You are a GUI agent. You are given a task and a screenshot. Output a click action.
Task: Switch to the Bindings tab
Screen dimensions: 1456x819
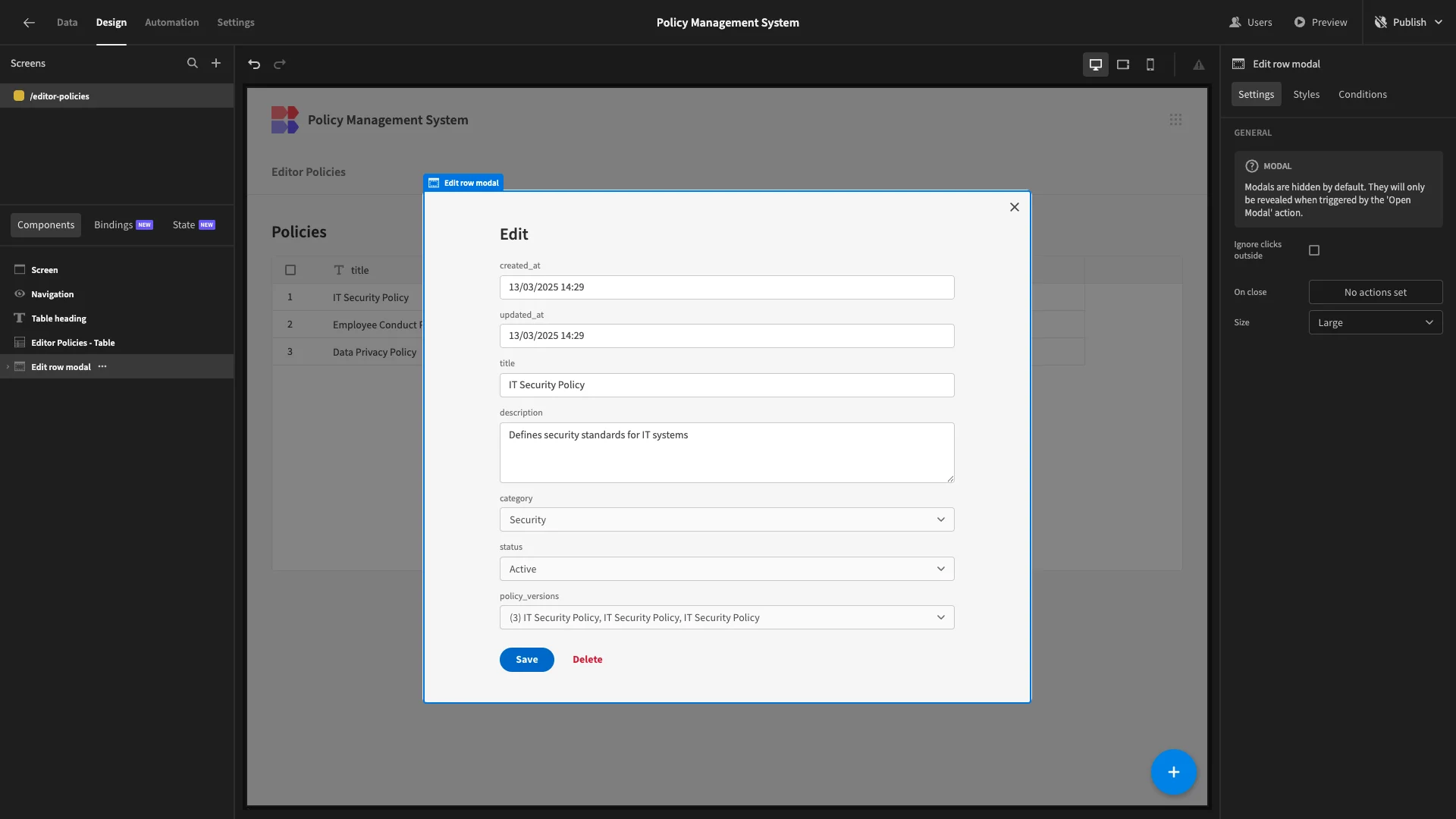click(124, 225)
